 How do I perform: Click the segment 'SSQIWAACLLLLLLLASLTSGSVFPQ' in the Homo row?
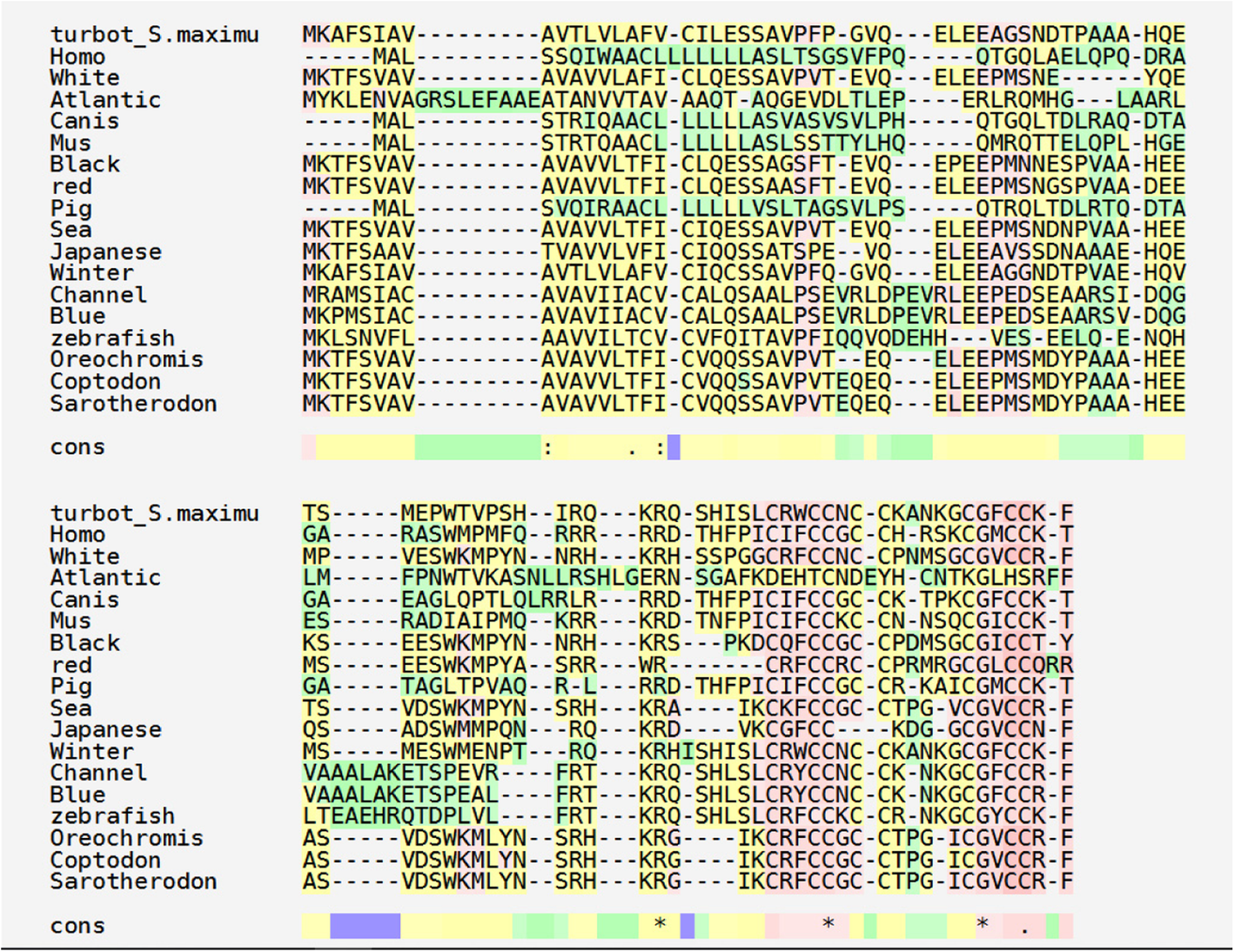(x=723, y=57)
